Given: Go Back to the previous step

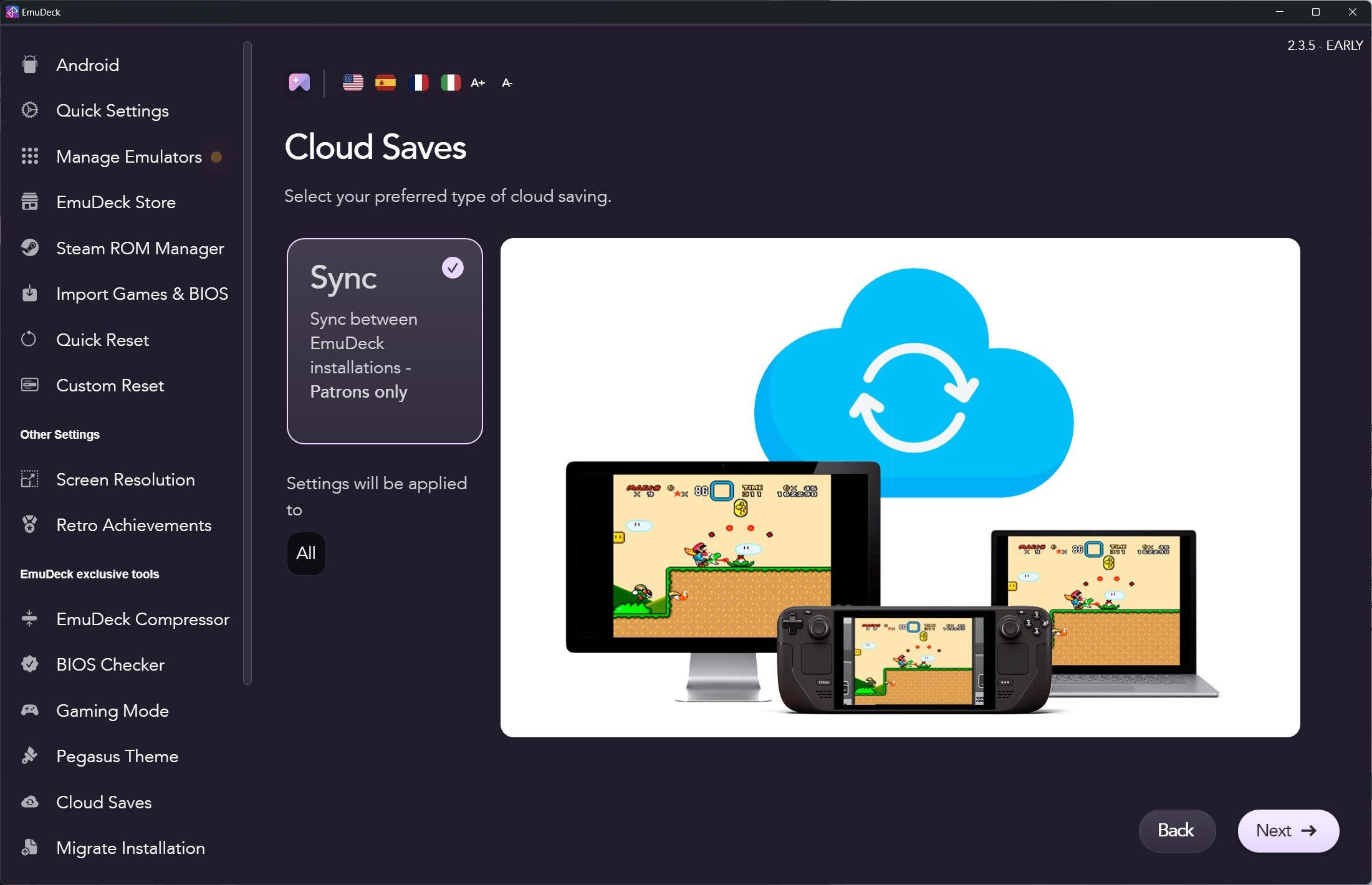Looking at the screenshot, I should pyautogui.click(x=1176, y=831).
